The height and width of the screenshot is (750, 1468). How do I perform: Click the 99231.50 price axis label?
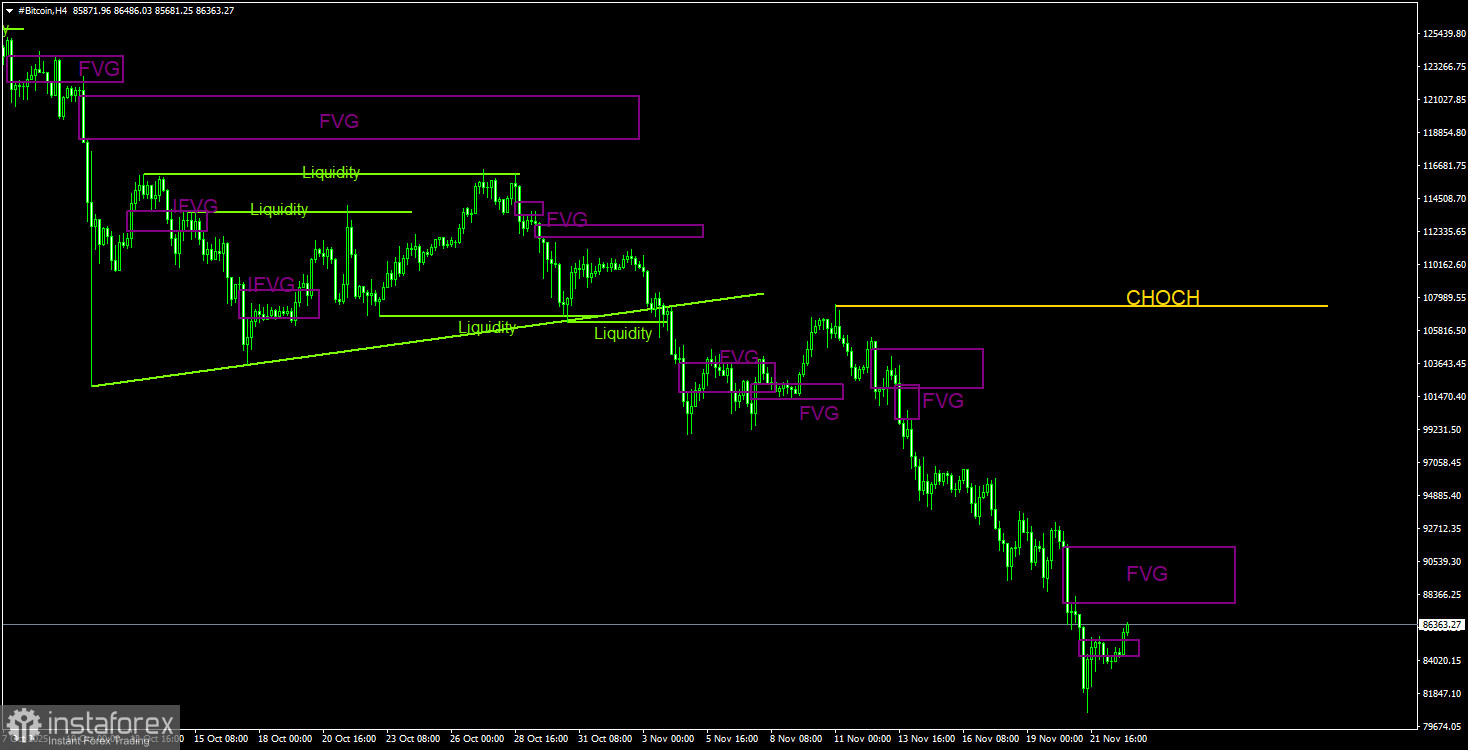click(1440, 429)
